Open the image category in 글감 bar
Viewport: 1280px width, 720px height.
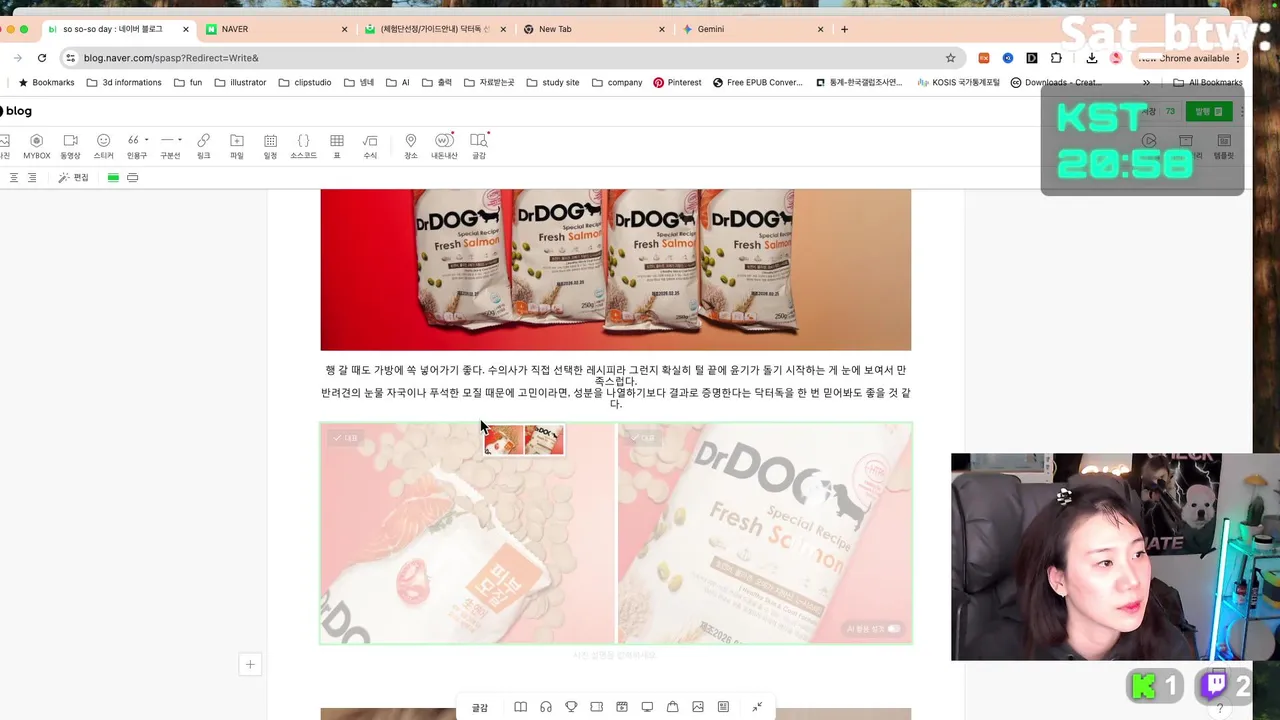coord(698,707)
